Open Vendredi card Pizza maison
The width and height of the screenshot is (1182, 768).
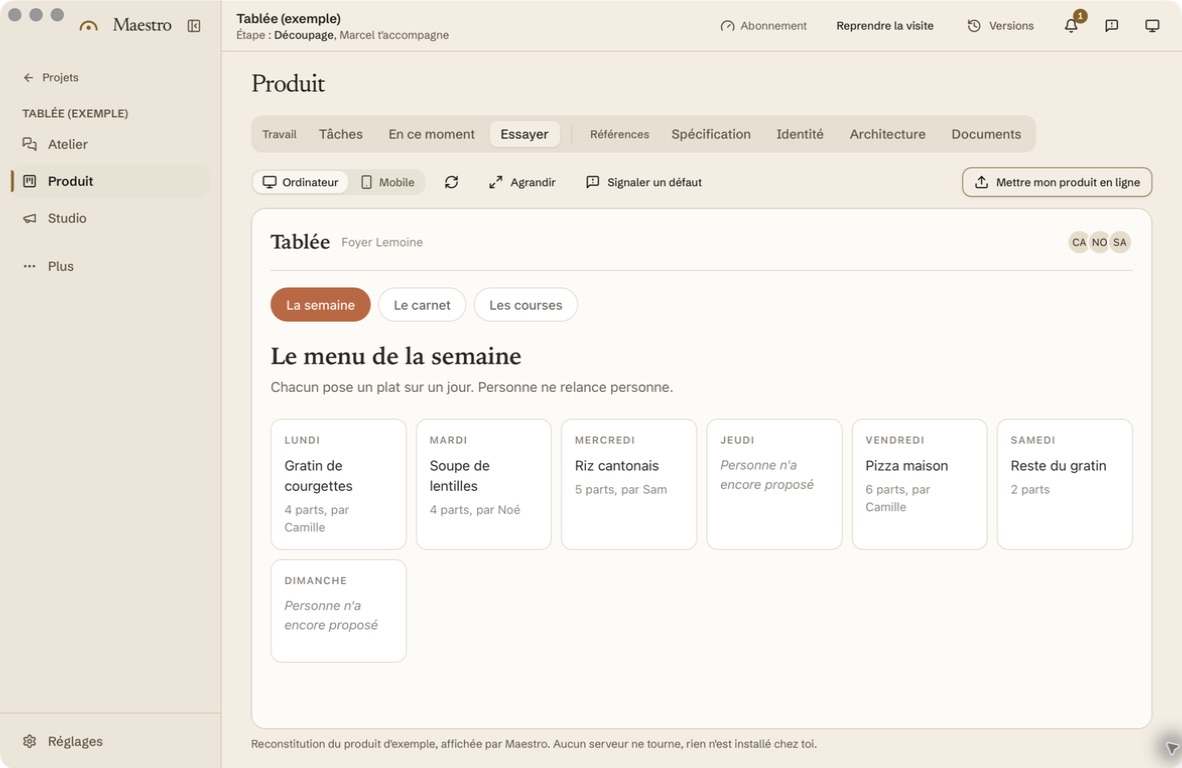tap(920, 485)
